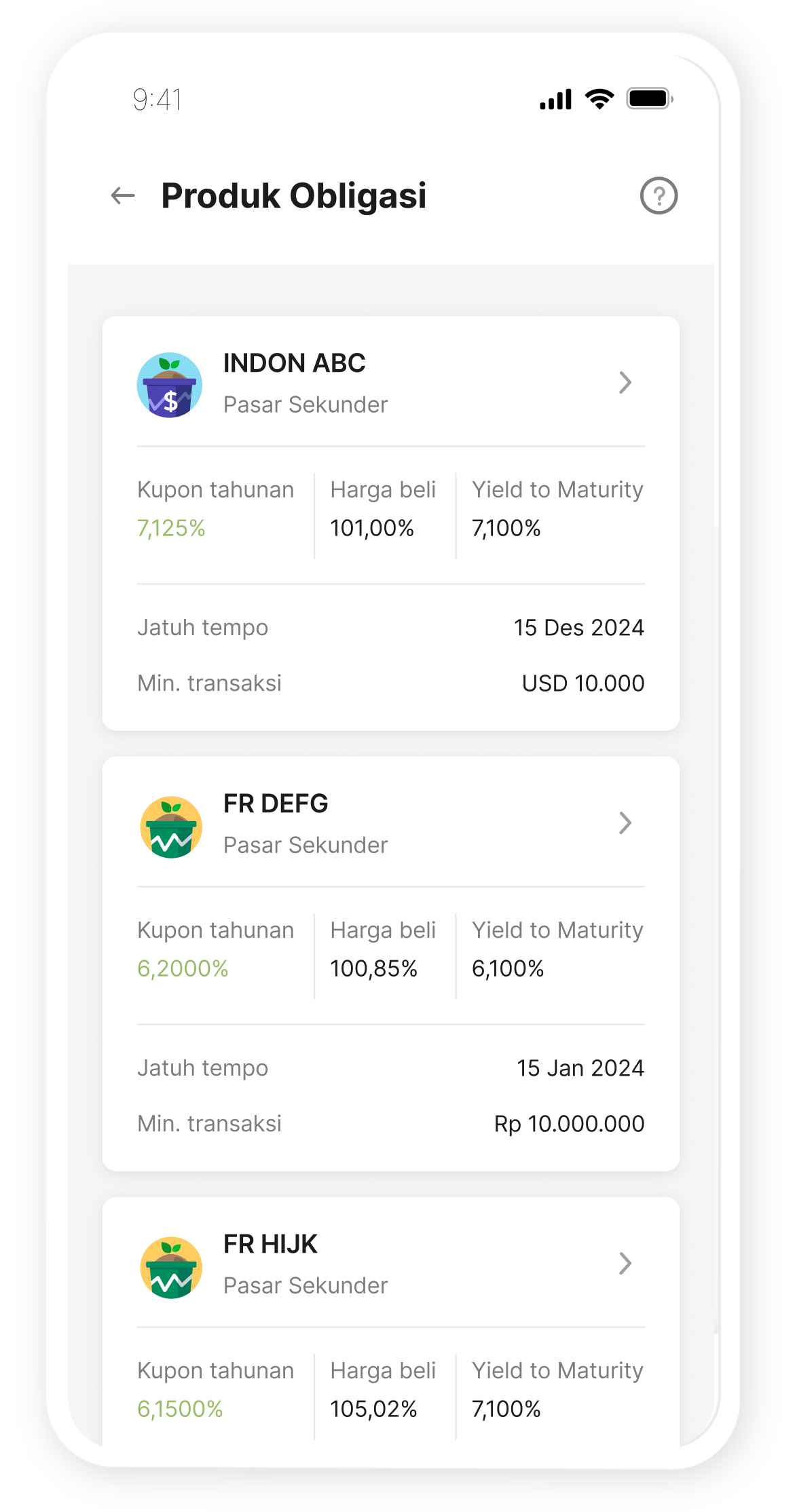Tap the back arrow icon

pyautogui.click(x=123, y=196)
